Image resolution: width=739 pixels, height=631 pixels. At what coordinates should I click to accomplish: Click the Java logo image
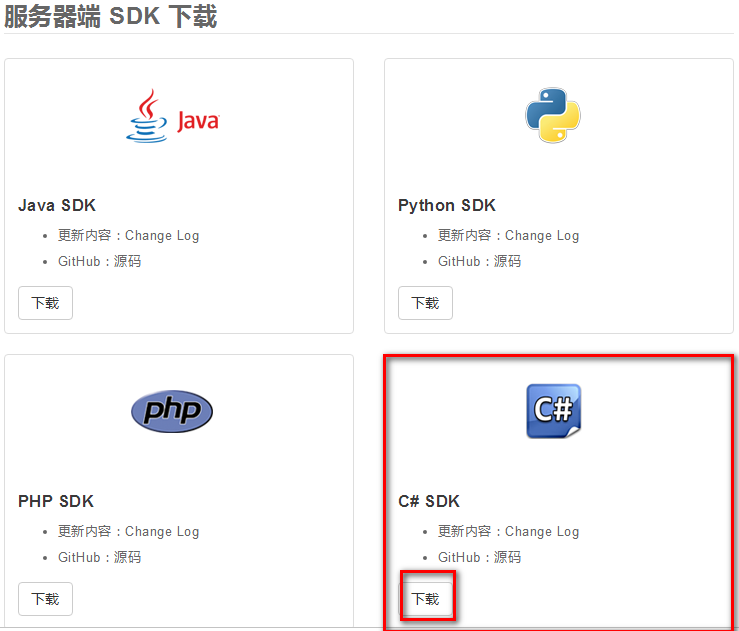pos(172,116)
